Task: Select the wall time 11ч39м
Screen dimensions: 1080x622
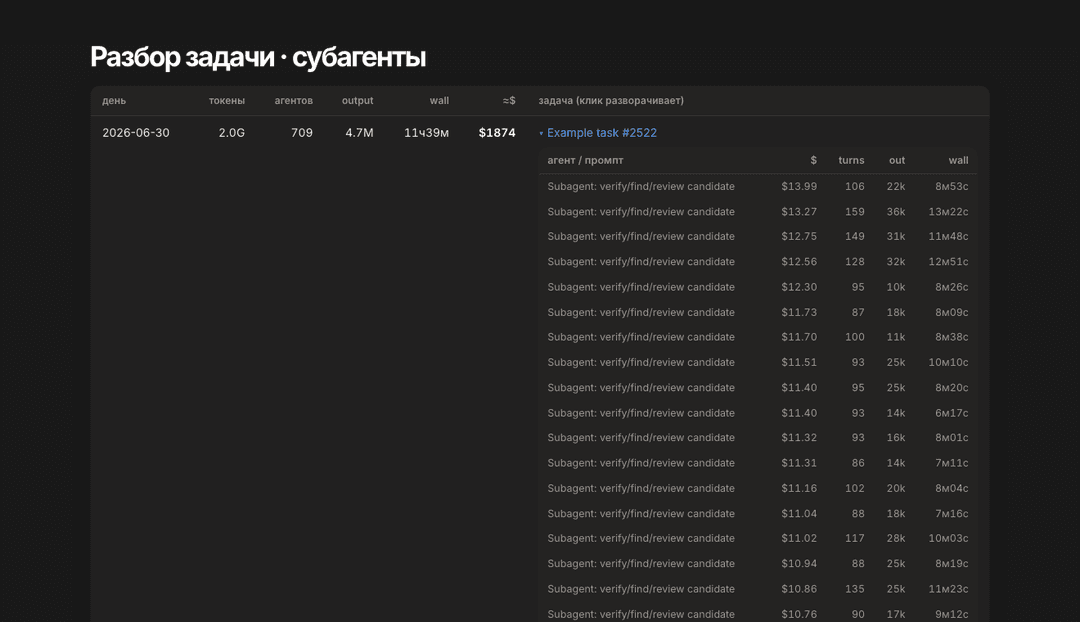Action: point(426,133)
